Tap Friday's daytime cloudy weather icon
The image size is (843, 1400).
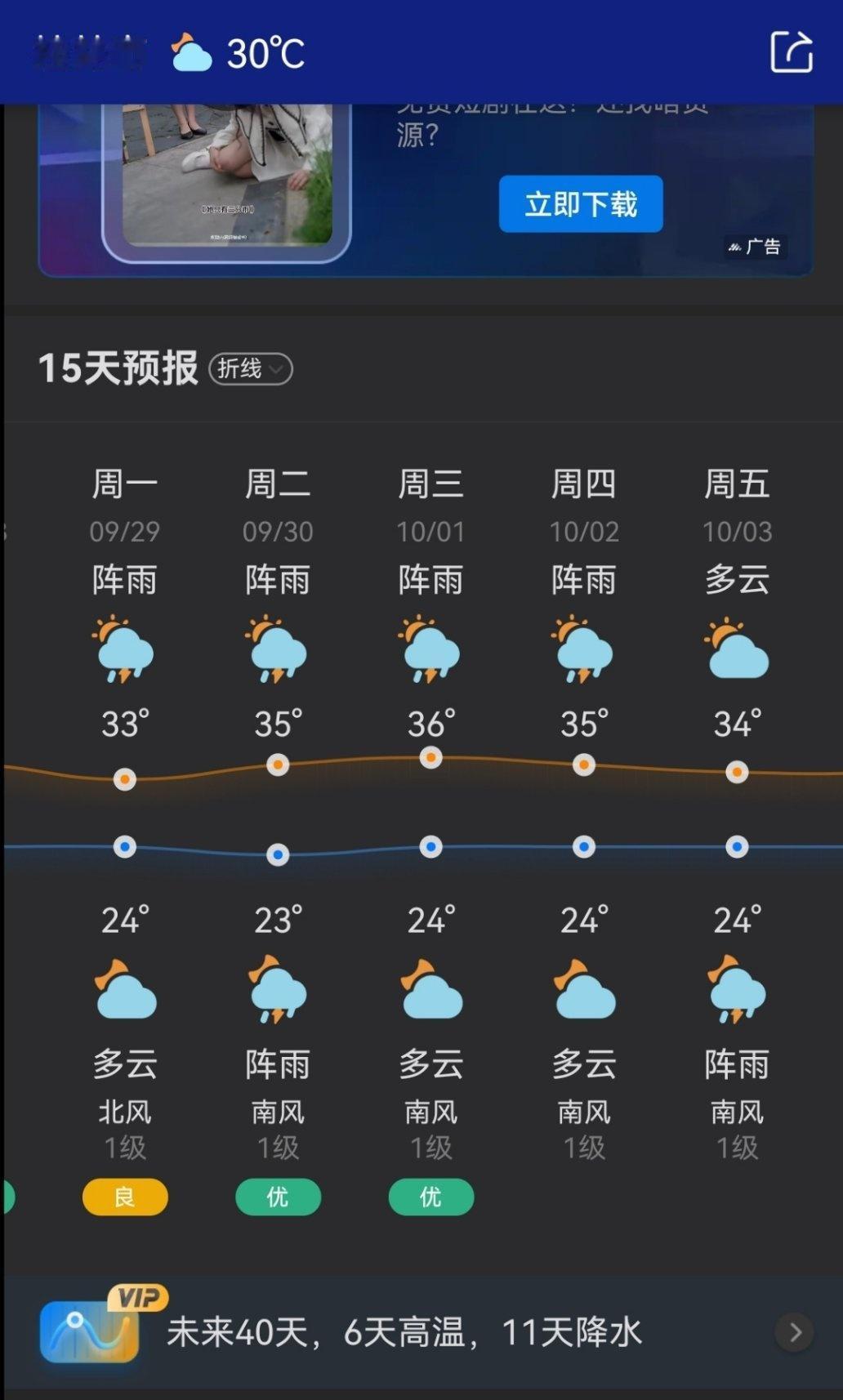737,650
